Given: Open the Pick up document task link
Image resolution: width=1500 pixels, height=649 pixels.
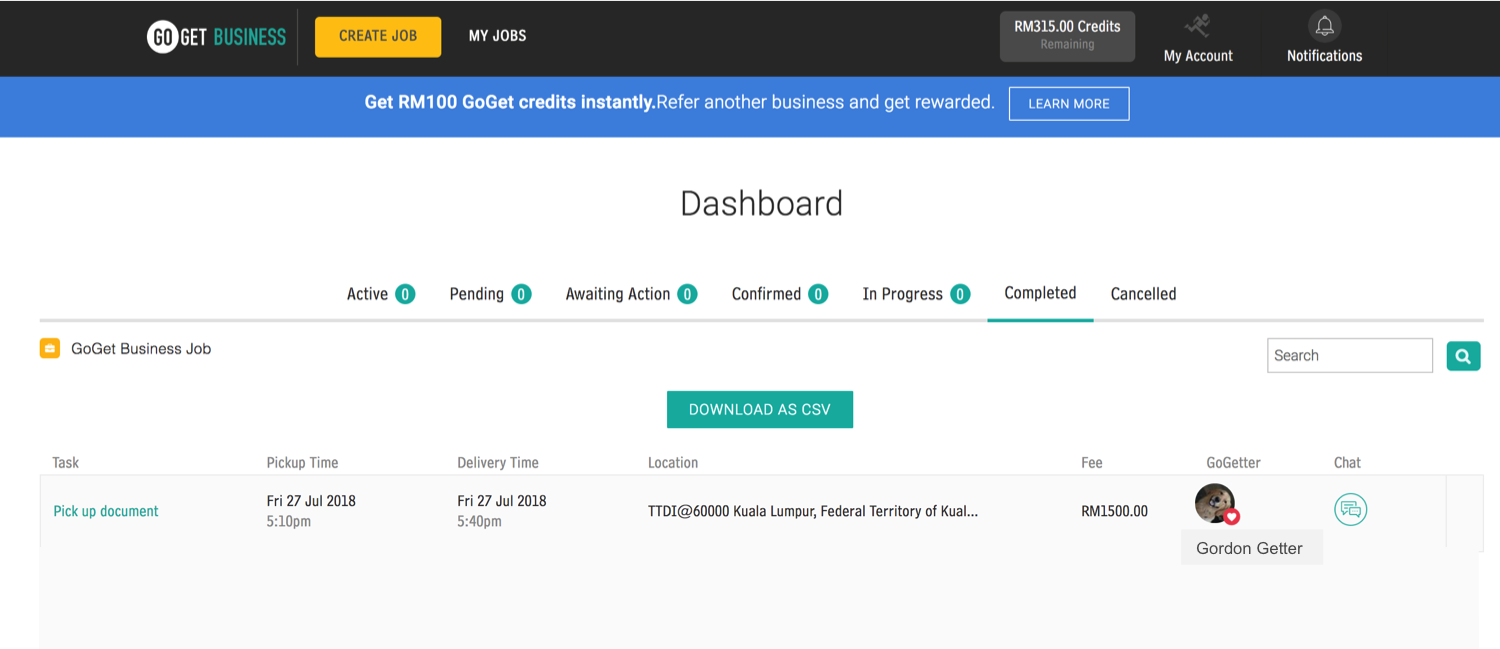Looking at the screenshot, I should [106, 511].
